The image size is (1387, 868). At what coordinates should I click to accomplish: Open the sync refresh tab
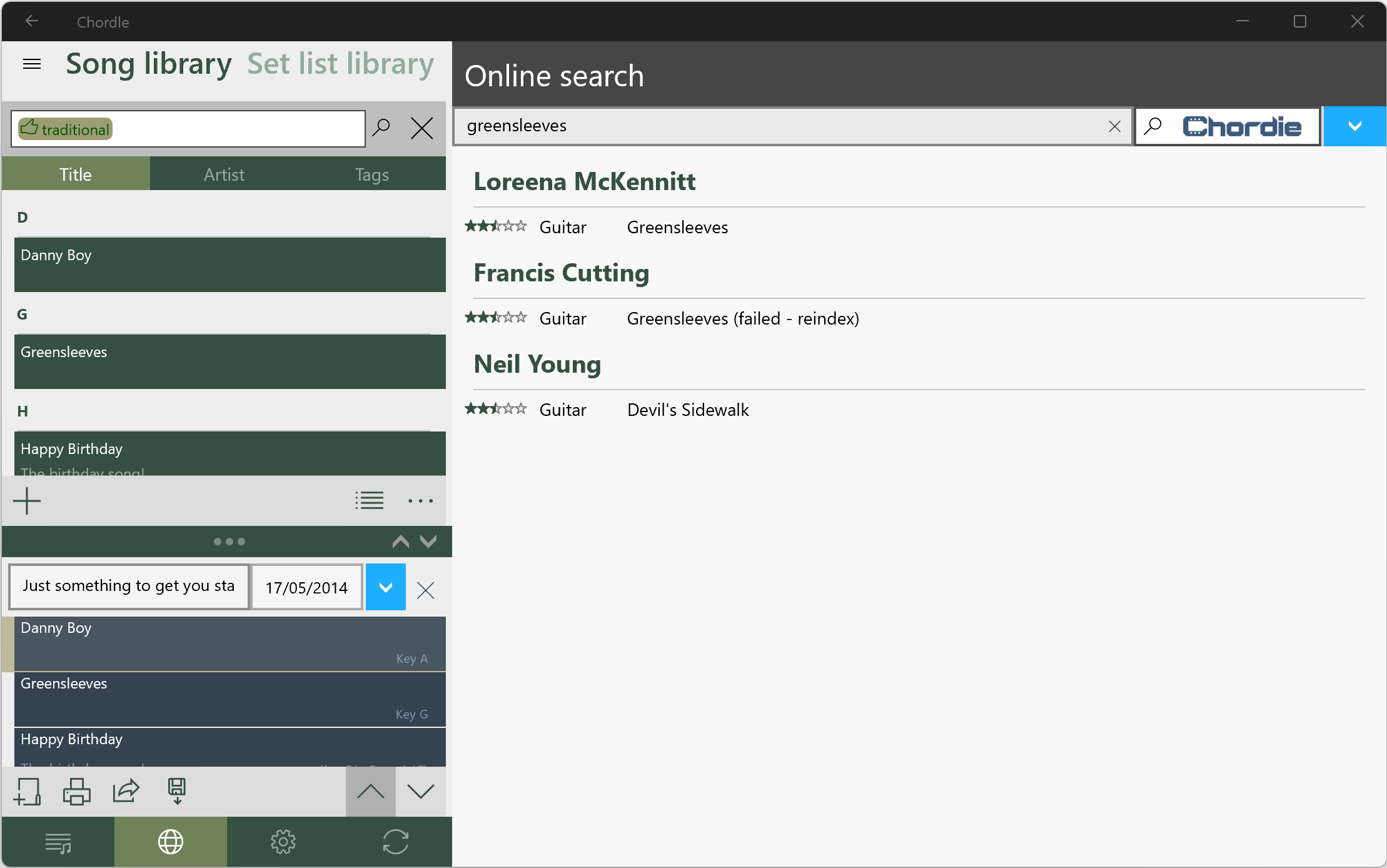(396, 842)
